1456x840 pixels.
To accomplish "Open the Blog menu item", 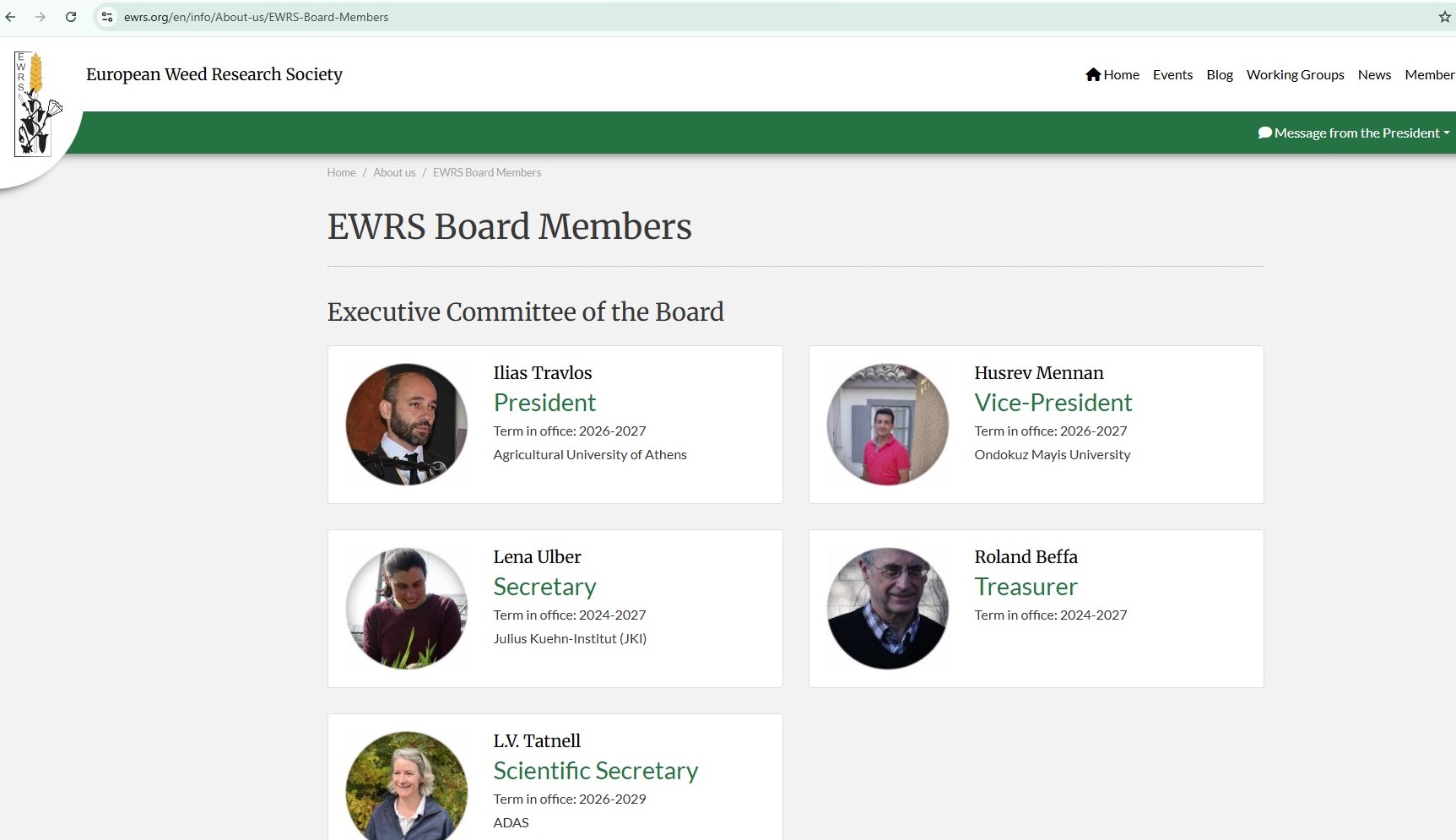I will coord(1219,74).
